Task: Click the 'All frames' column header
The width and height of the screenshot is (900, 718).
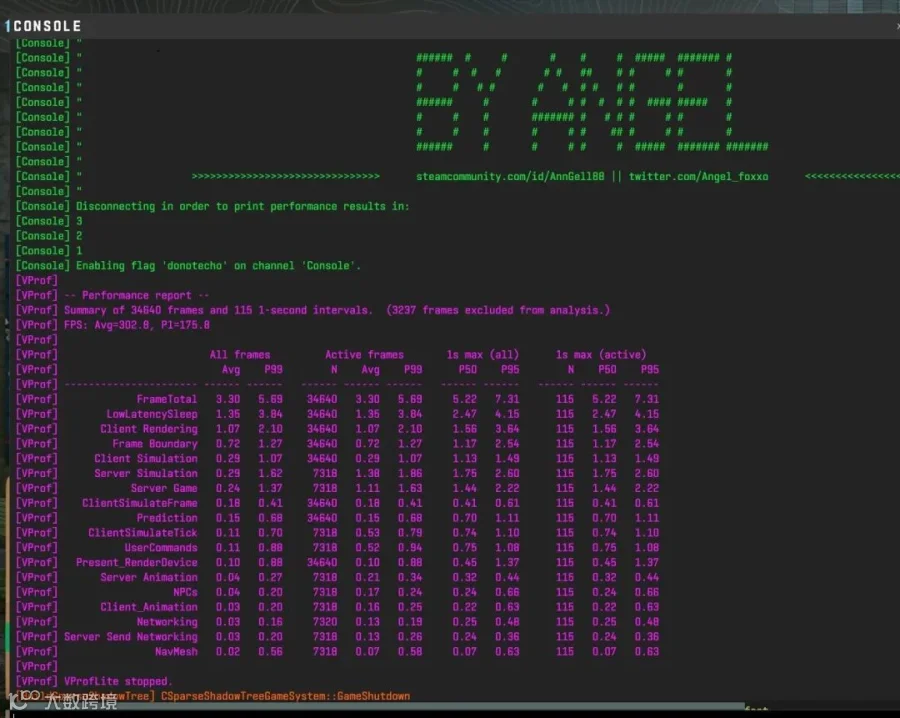Action: [240, 355]
